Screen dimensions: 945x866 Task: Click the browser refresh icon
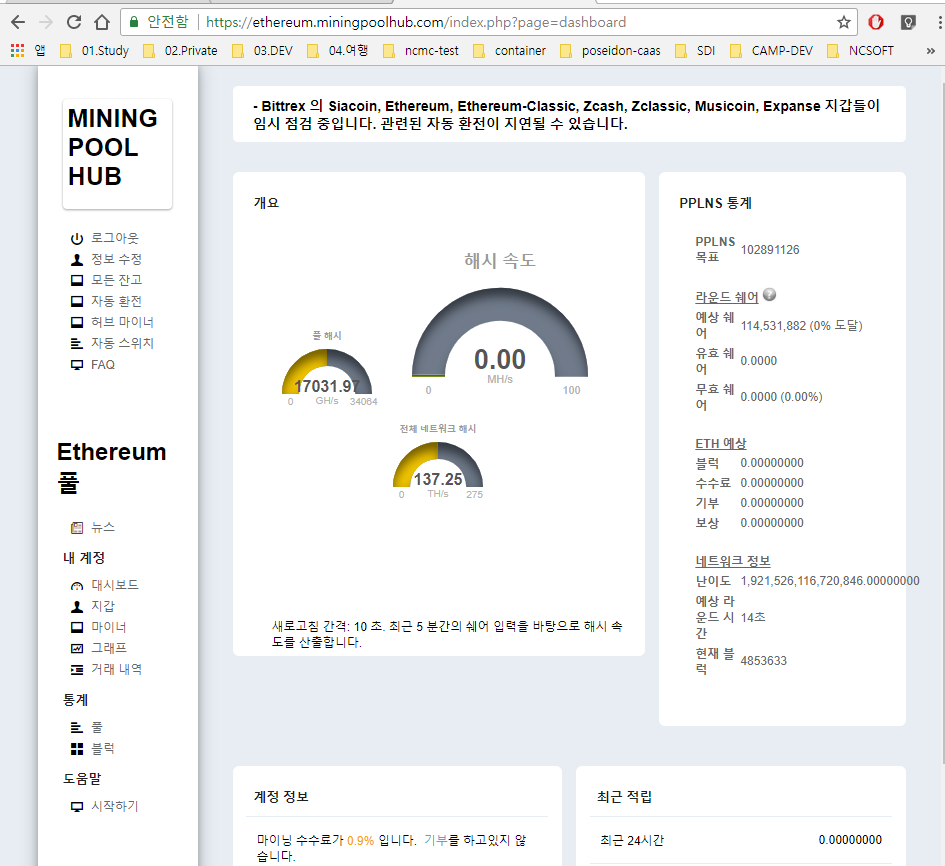click(72, 20)
